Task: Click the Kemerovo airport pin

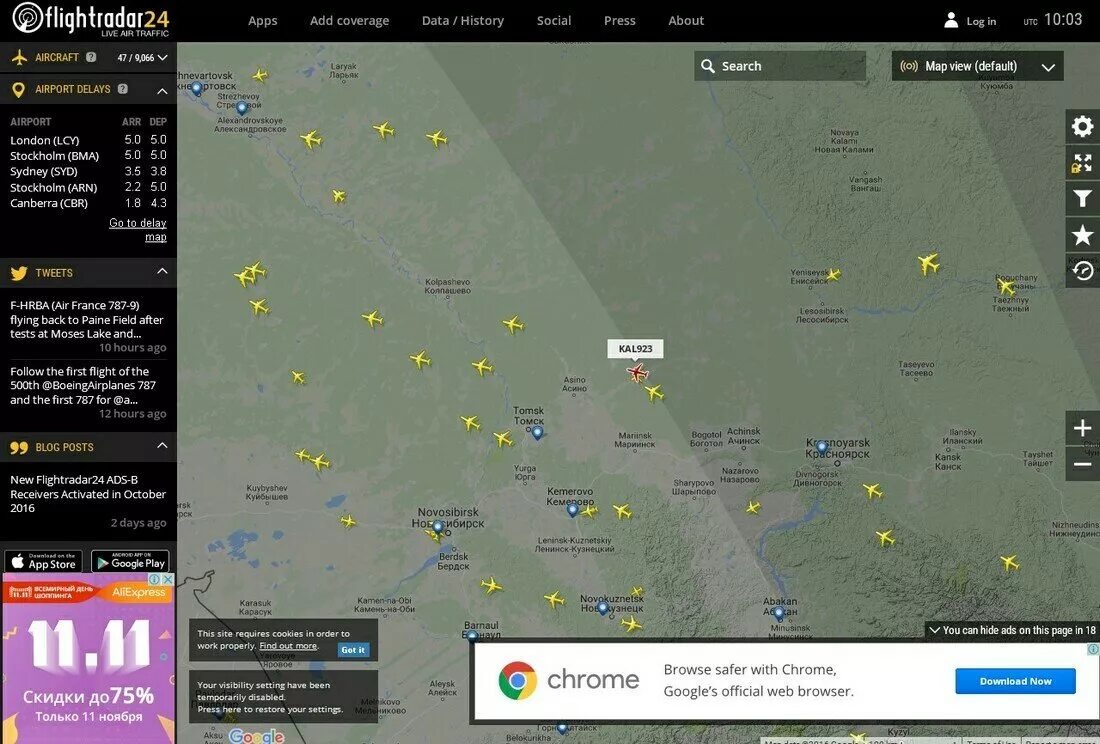Action: (572, 510)
